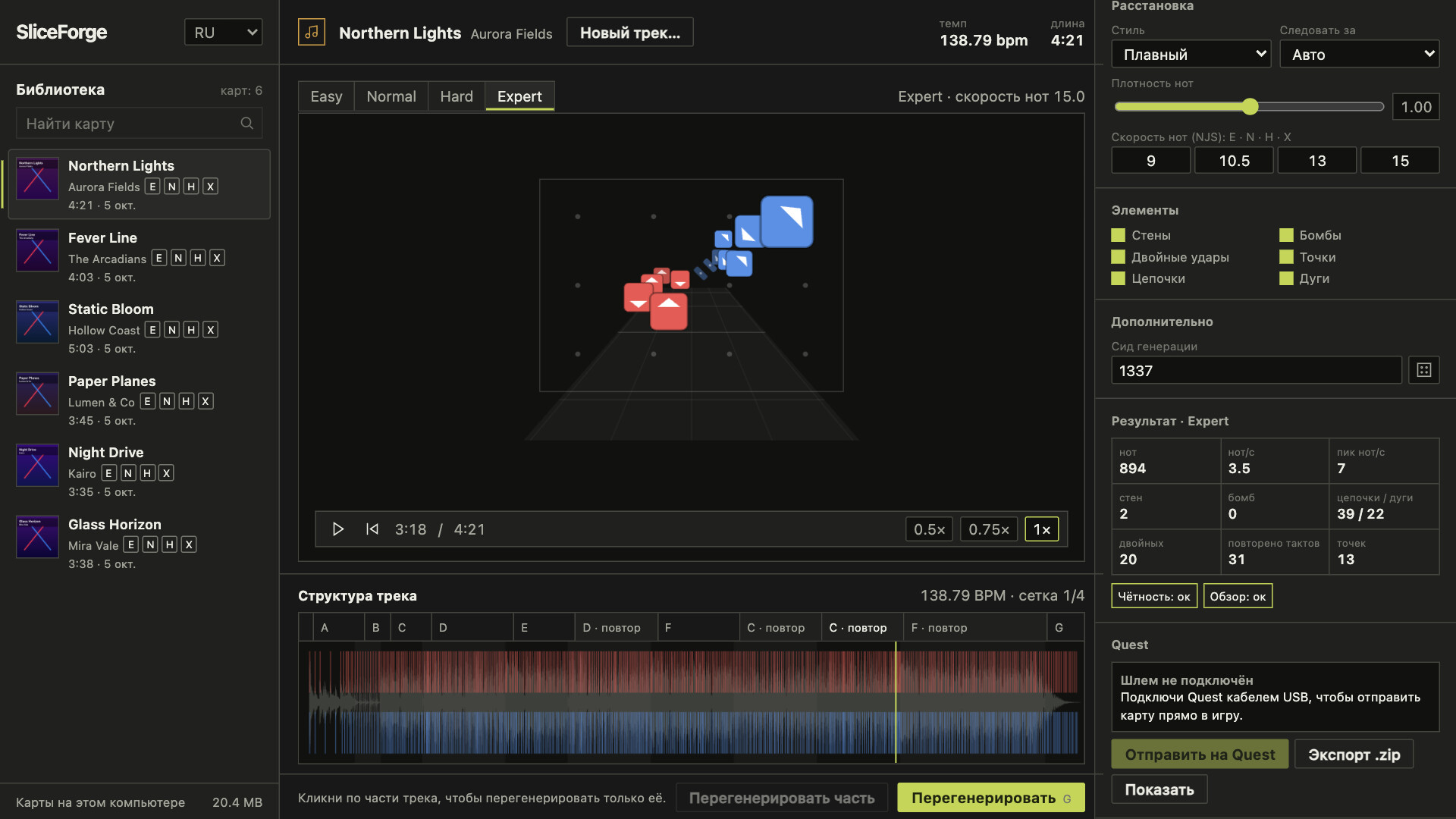The width and height of the screenshot is (1456, 819).
Task: Select Hard badge on Paper Planes
Action: pyautogui.click(x=187, y=401)
